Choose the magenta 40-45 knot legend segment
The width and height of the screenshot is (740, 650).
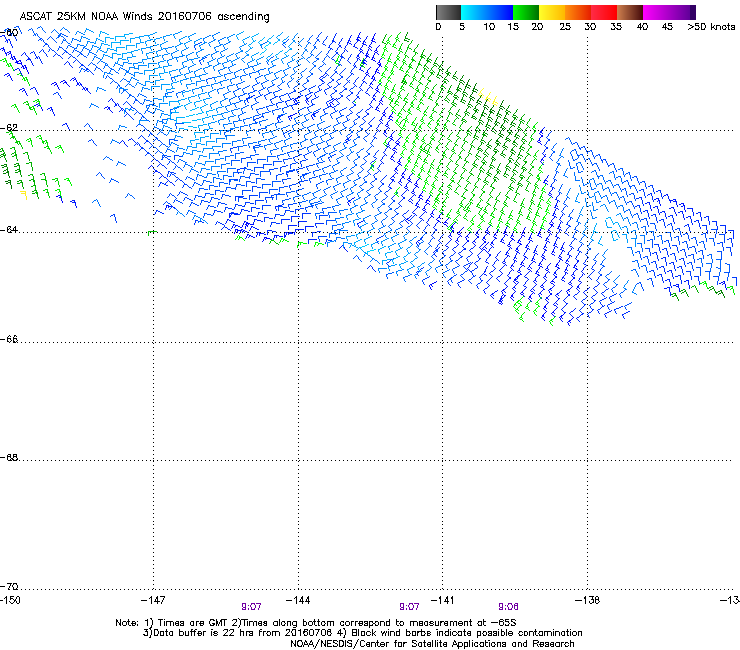click(656, 12)
